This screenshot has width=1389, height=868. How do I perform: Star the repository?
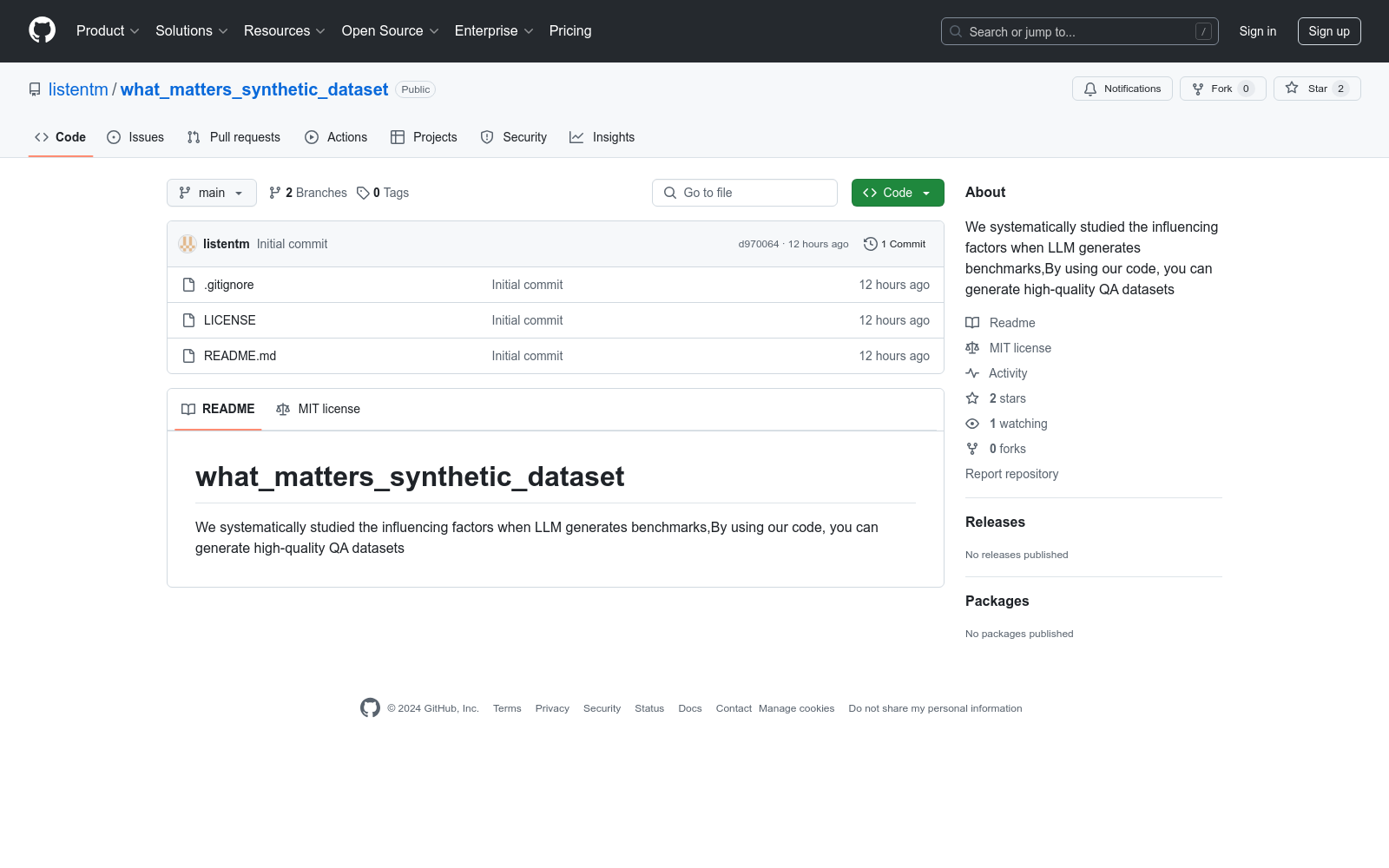(1317, 89)
